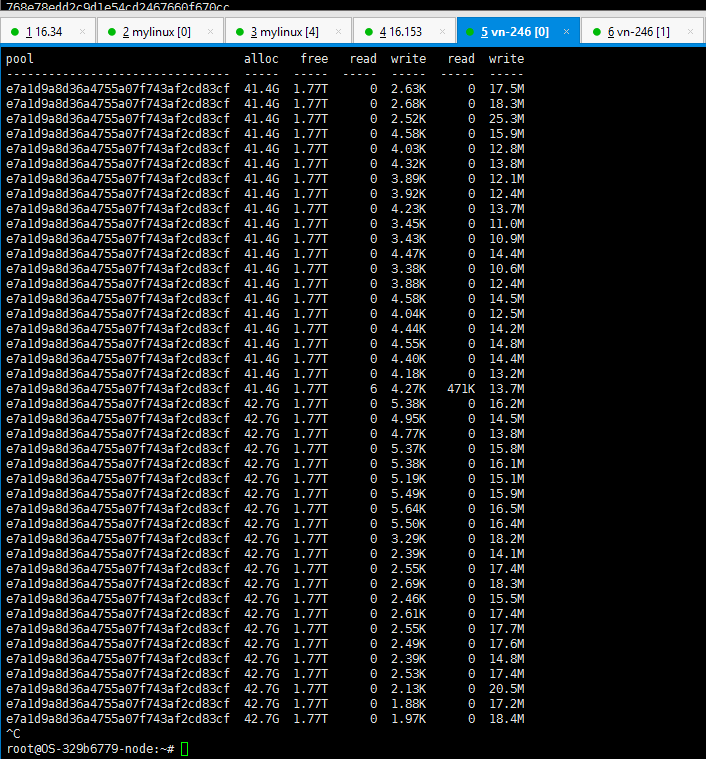The width and height of the screenshot is (706, 759).
Task: Click green status dot on '2 mylinux [0]' tab
Action: tap(112, 32)
